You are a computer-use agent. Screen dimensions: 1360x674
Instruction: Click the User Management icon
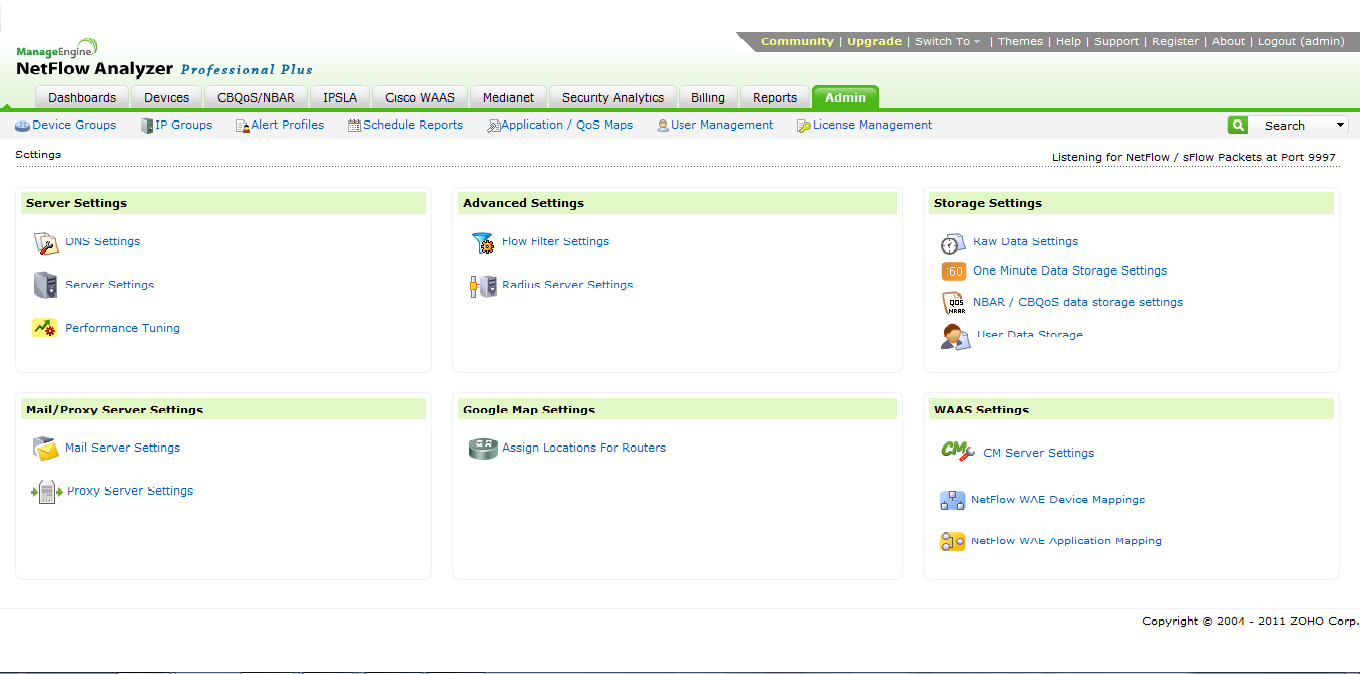click(x=663, y=126)
